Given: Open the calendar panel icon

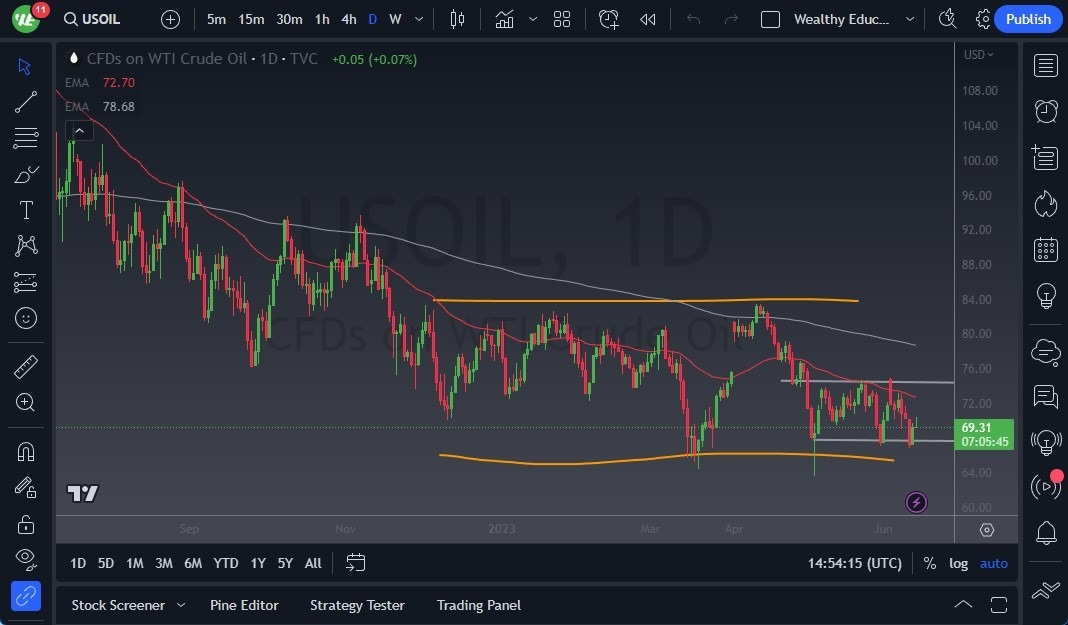Looking at the screenshot, I should [1046, 250].
